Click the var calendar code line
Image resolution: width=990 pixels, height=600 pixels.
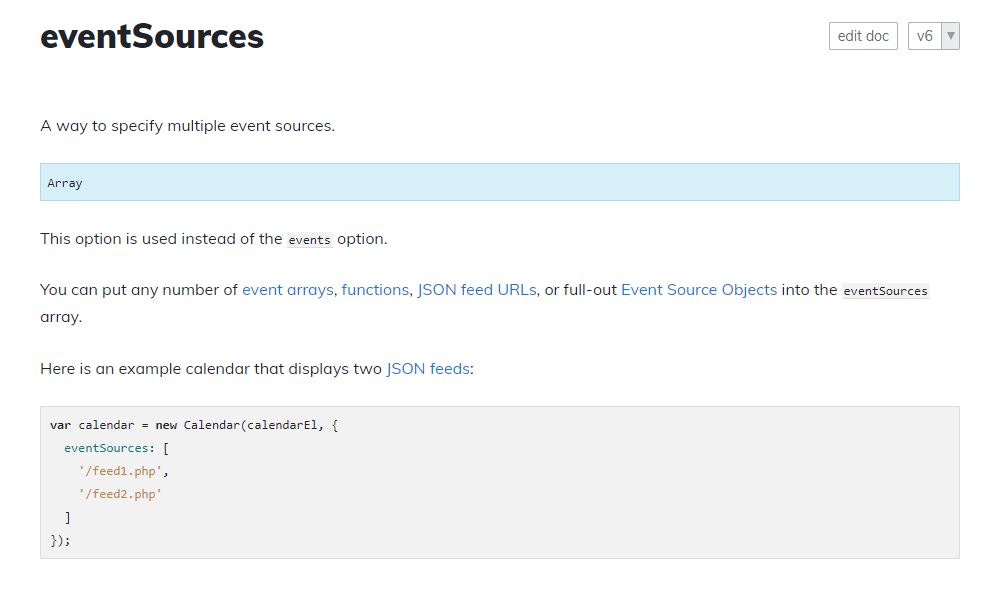pyautogui.click(x=195, y=425)
